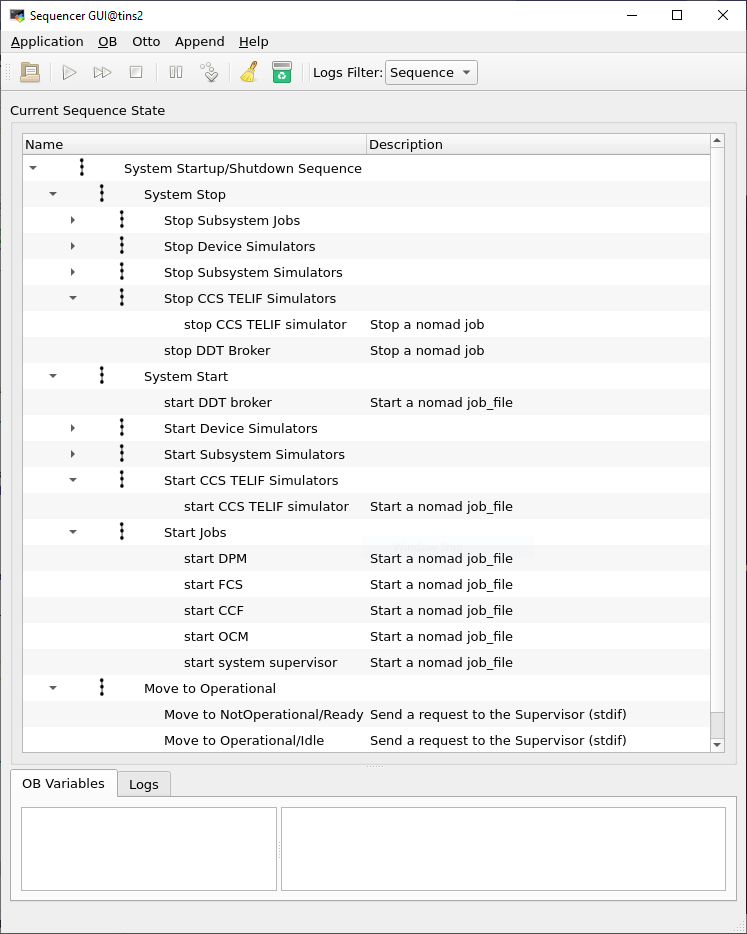Viewport: 747px width, 934px height.
Task: Open the Otto menu
Action: [146, 41]
